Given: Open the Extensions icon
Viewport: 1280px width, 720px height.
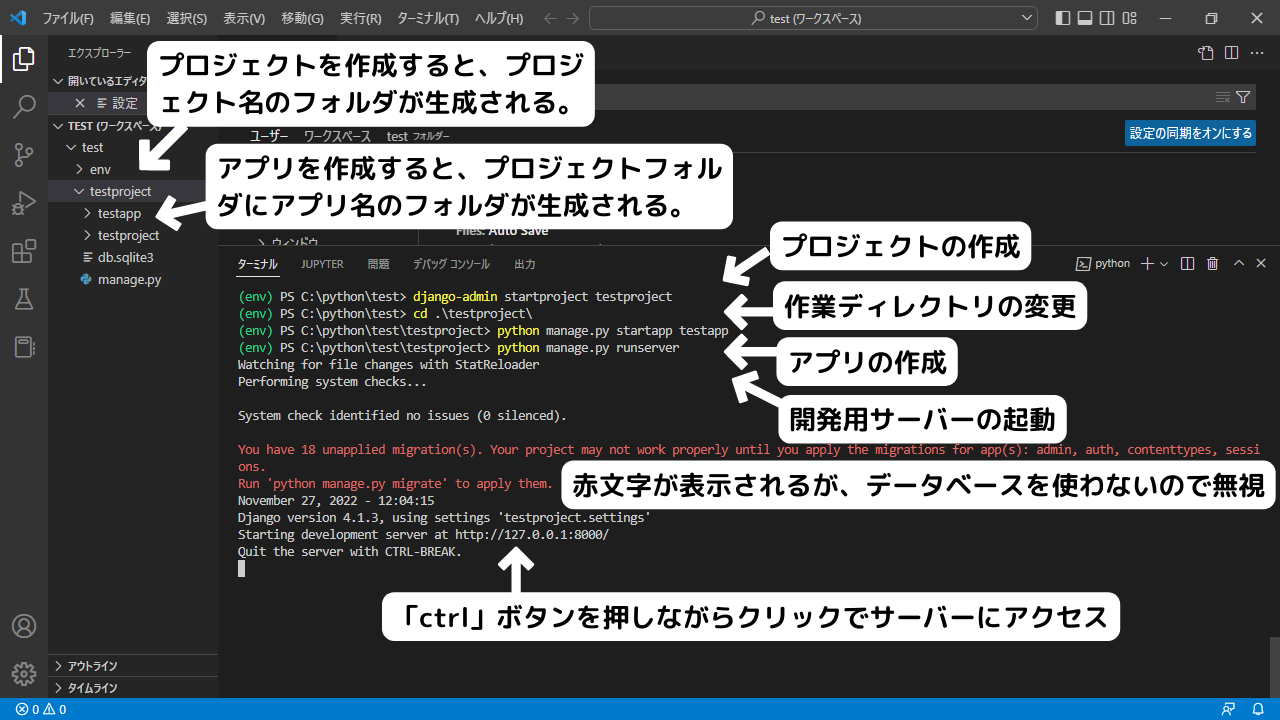Looking at the screenshot, I should click(x=22, y=251).
